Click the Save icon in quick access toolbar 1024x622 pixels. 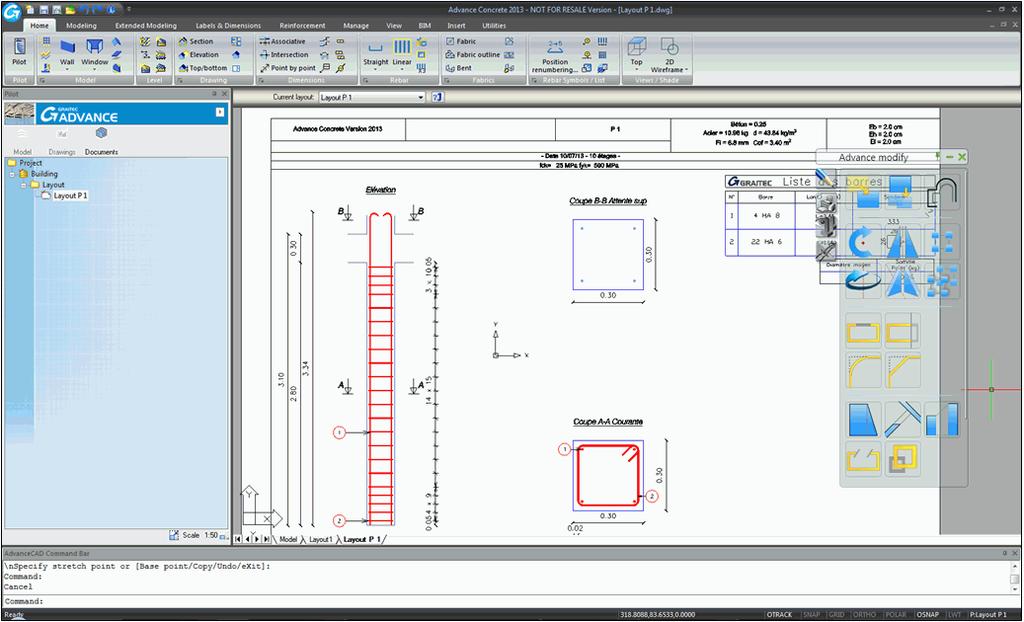point(43,10)
